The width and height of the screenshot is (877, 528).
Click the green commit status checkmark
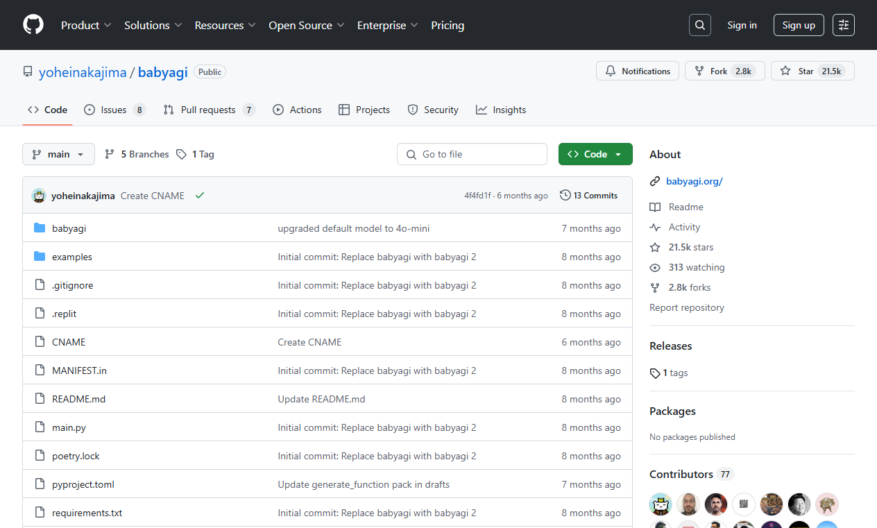pos(200,195)
